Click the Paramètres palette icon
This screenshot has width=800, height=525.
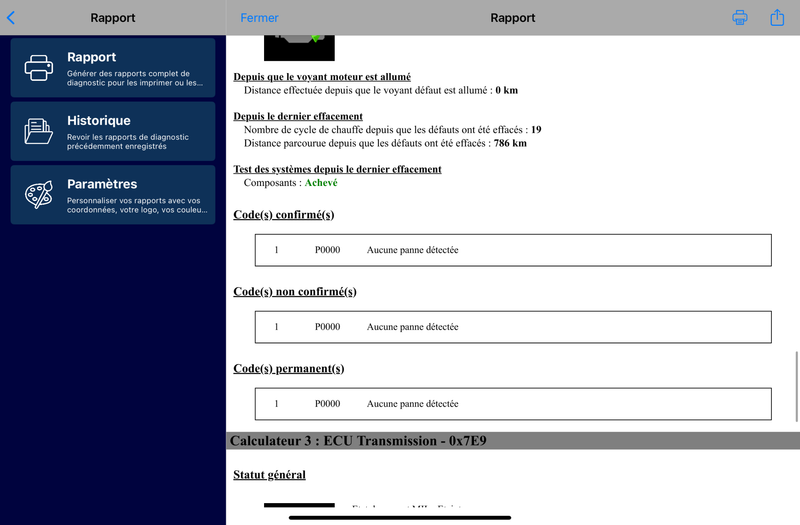39,194
